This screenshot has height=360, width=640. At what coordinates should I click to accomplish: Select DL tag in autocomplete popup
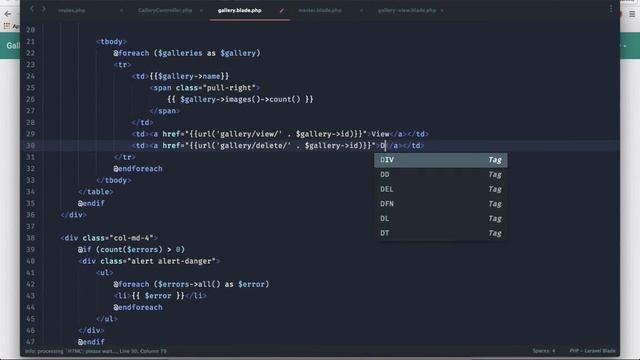(x=441, y=219)
